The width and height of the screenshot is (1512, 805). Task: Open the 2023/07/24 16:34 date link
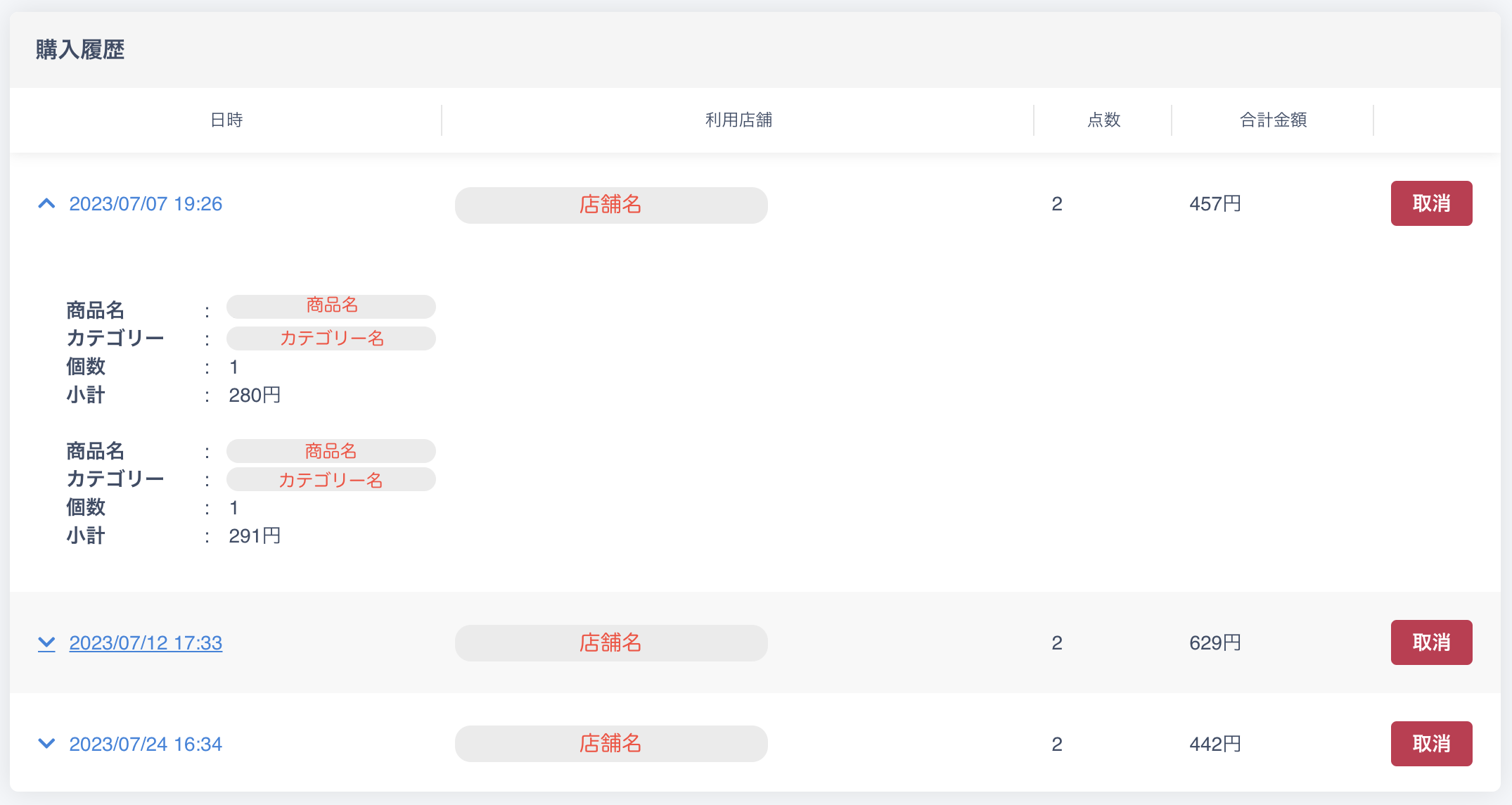click(x=146, y=744)
